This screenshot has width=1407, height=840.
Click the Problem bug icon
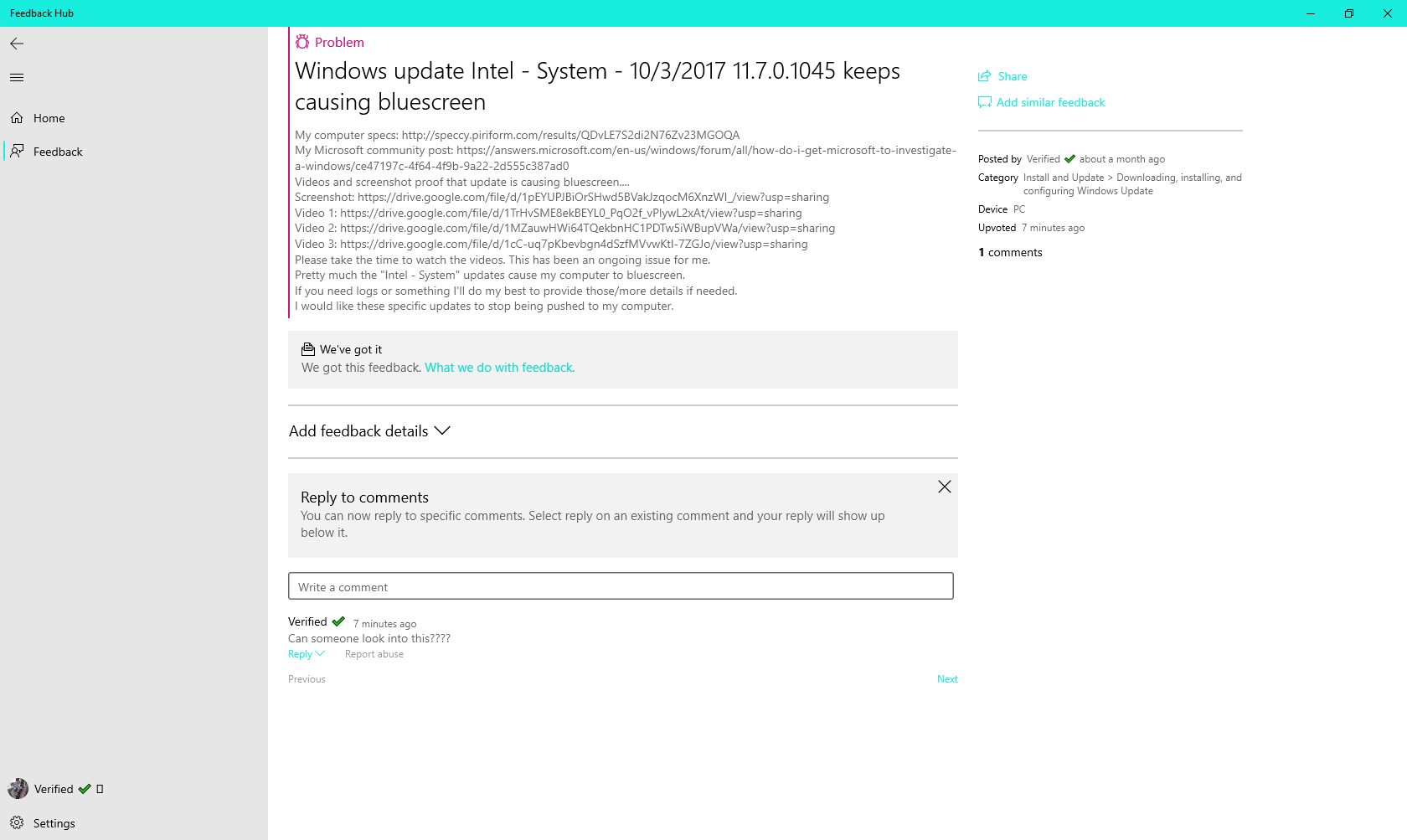point(302,42)
